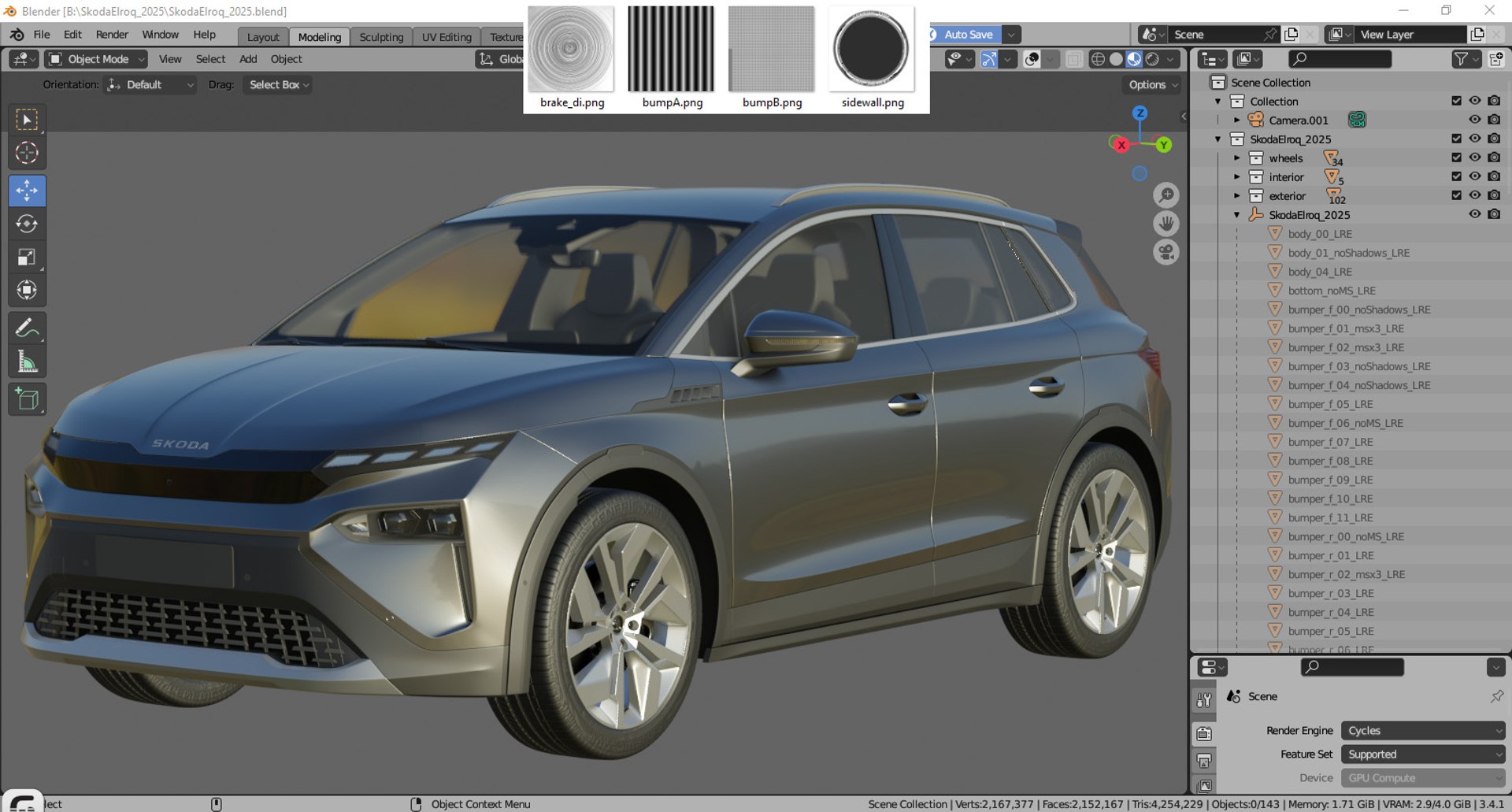The image size is (1512, 812).
Task: Uncheck the exterior collection checkbox
Action: point(1456,195)
